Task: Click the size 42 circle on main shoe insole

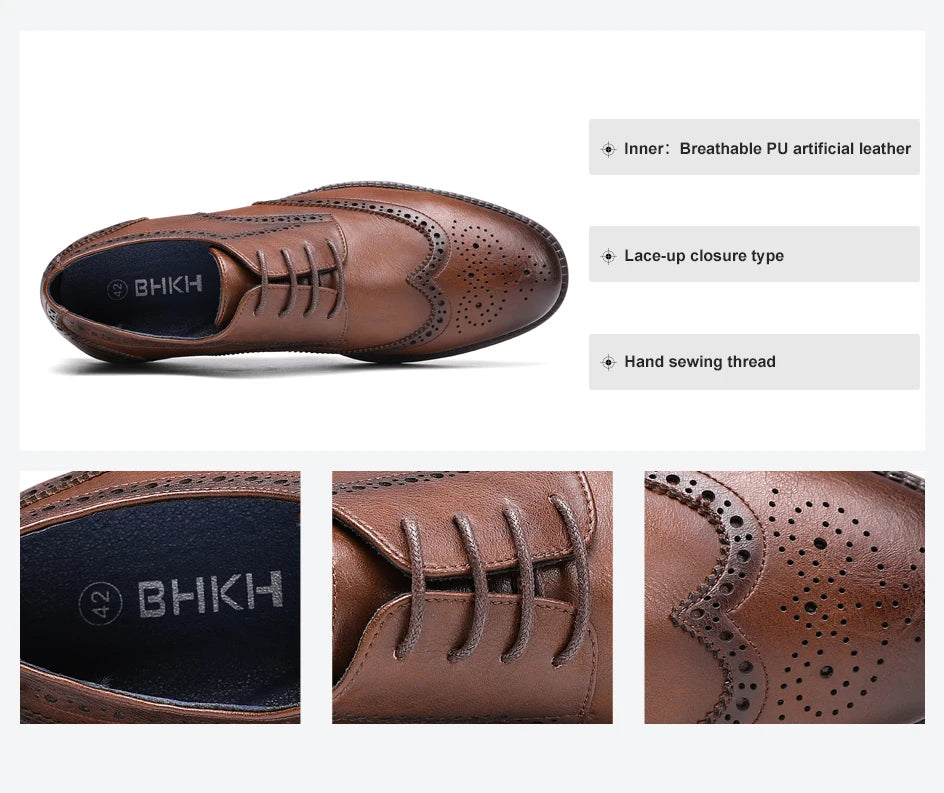Action: point(118,290)
